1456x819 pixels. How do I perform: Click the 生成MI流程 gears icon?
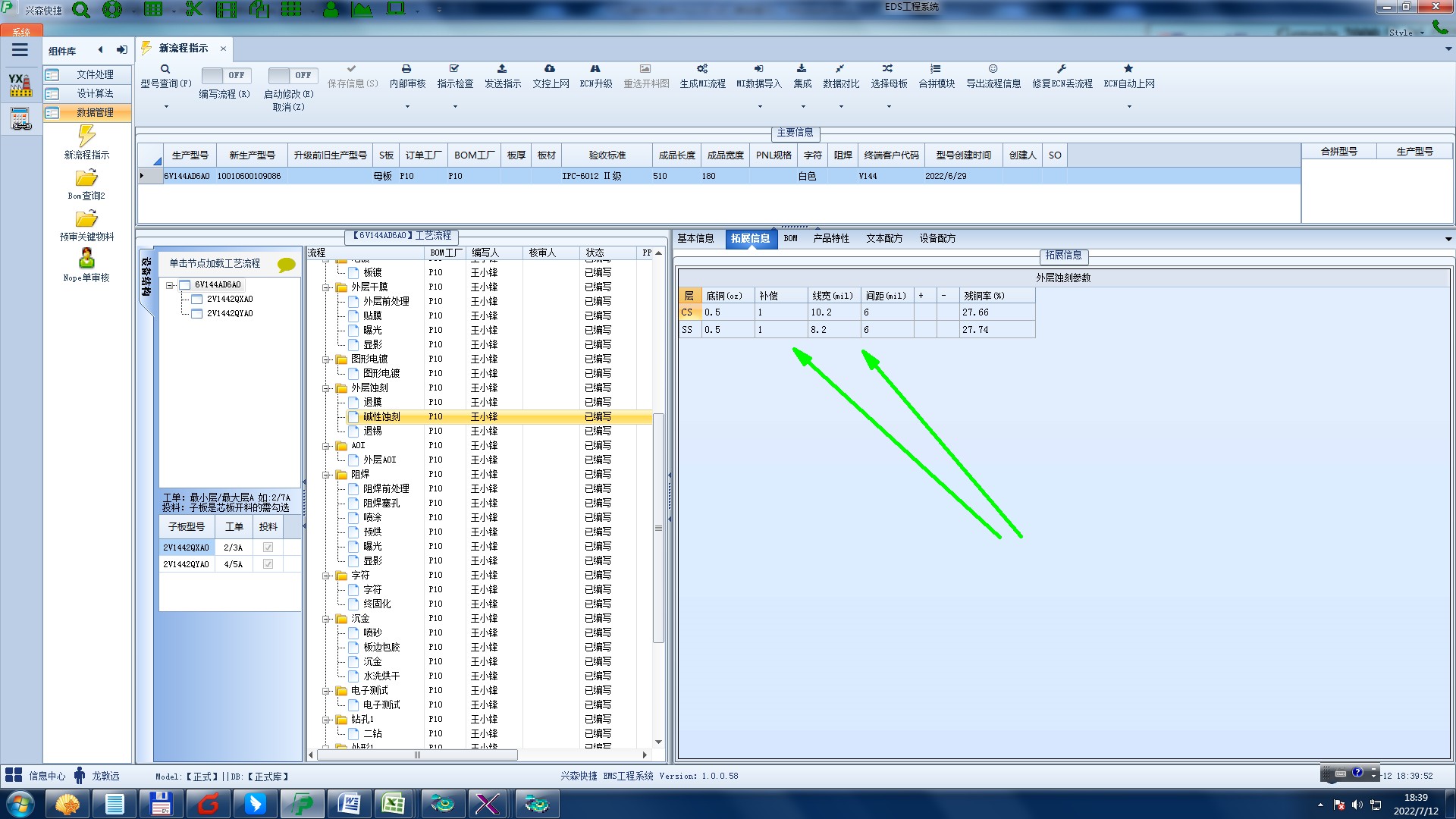tap(702, 69)
